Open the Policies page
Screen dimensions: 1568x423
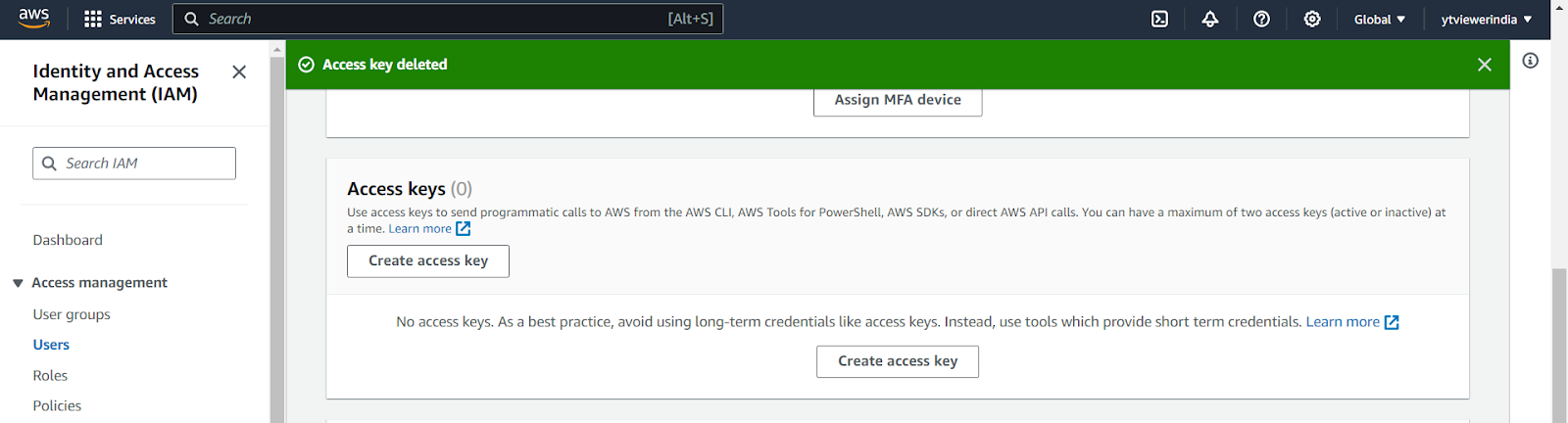[57, 405]
